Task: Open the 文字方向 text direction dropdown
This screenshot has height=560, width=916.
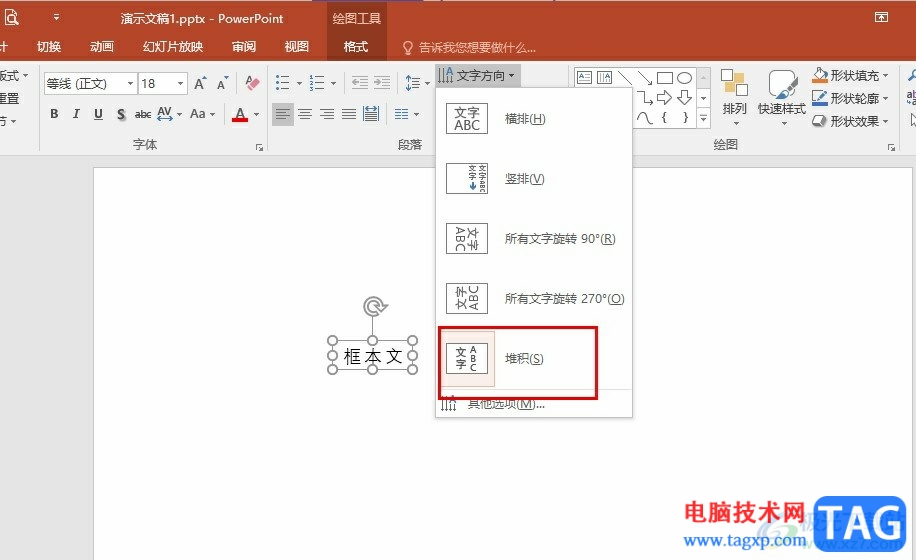Action: point(477,75)
